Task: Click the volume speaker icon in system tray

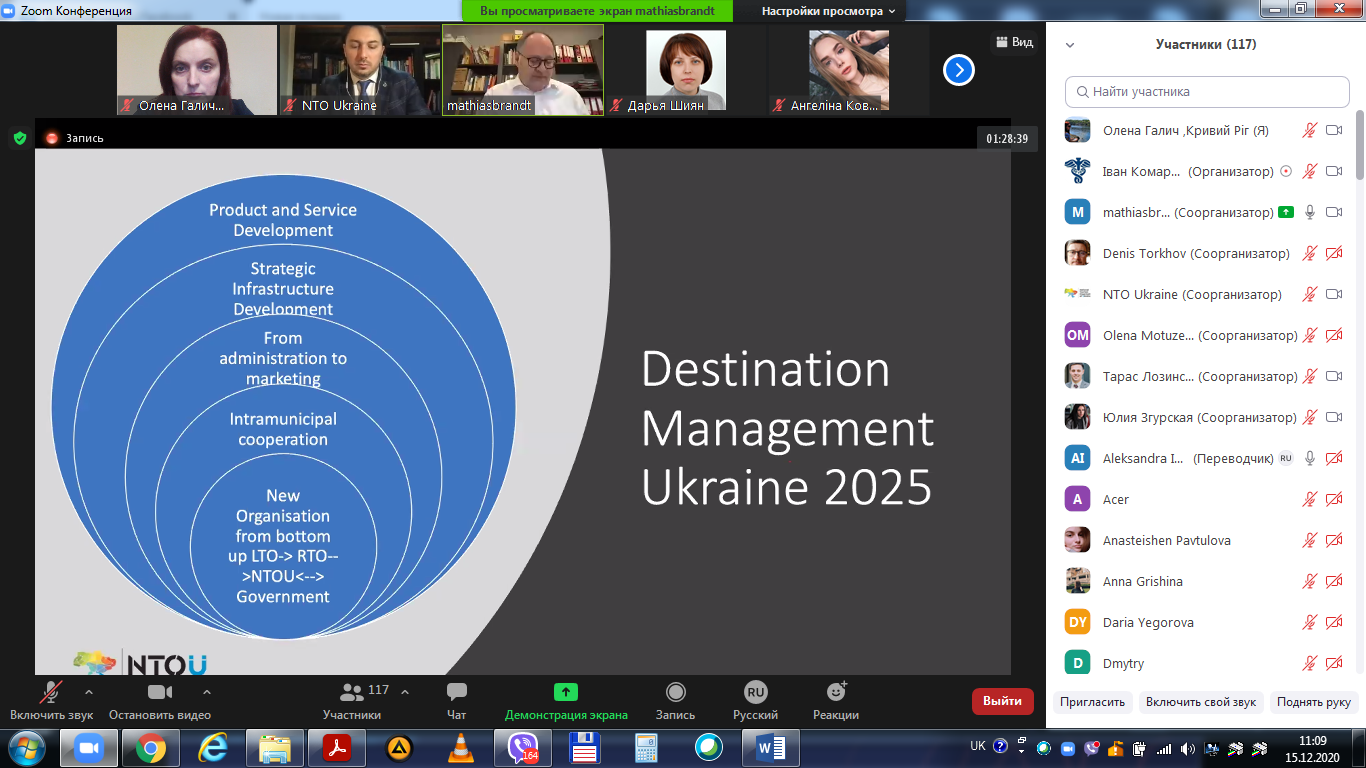Action: tap(1186, 748)
